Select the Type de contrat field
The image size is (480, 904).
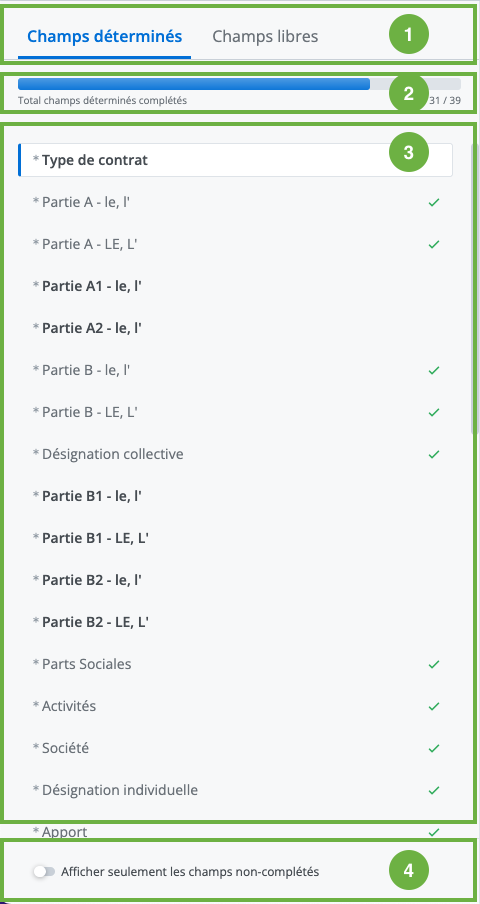coord(235,160)
